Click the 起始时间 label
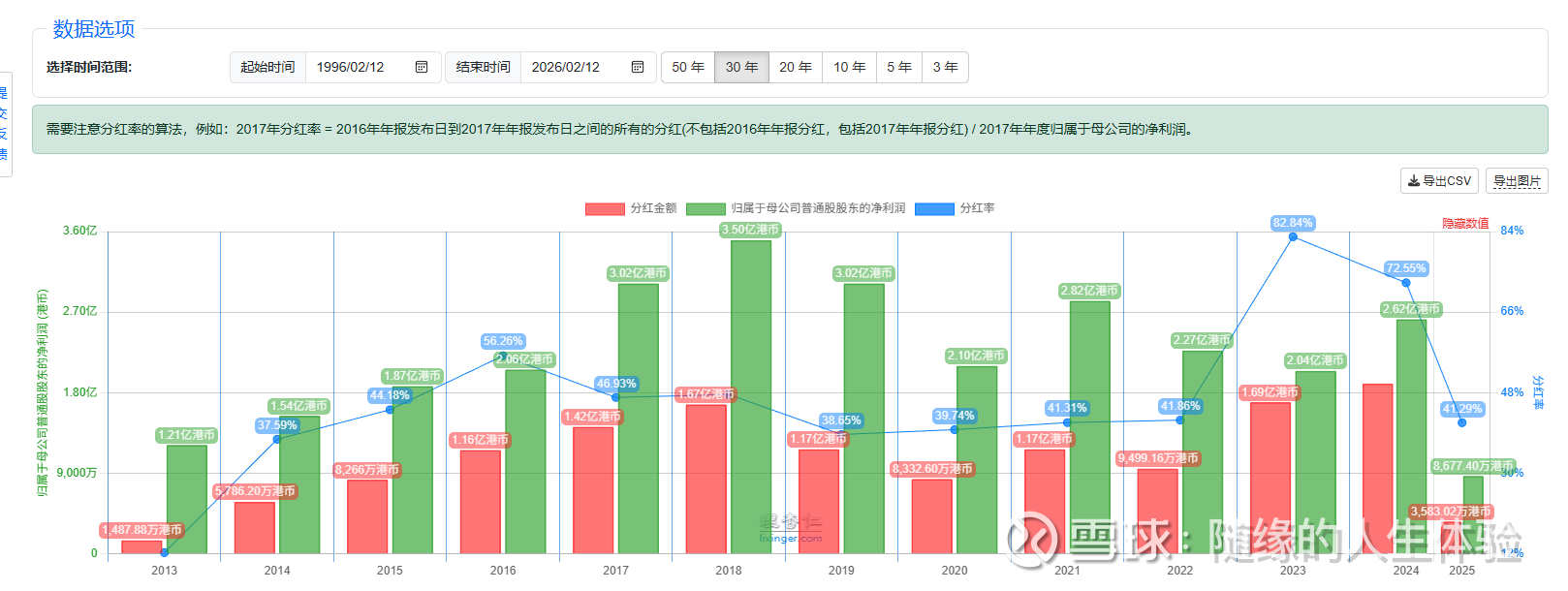Viewport: 1568px width, 591px height. (267, 67)
